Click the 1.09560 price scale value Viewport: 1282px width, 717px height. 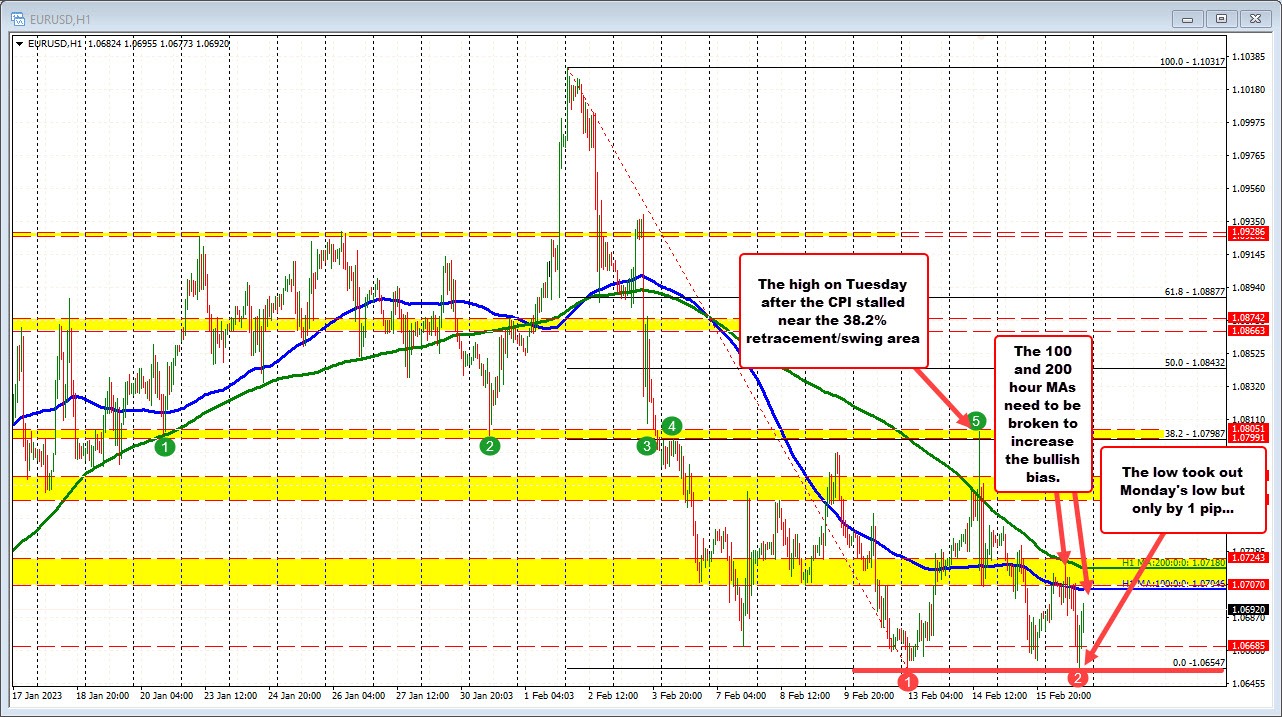1251,188
